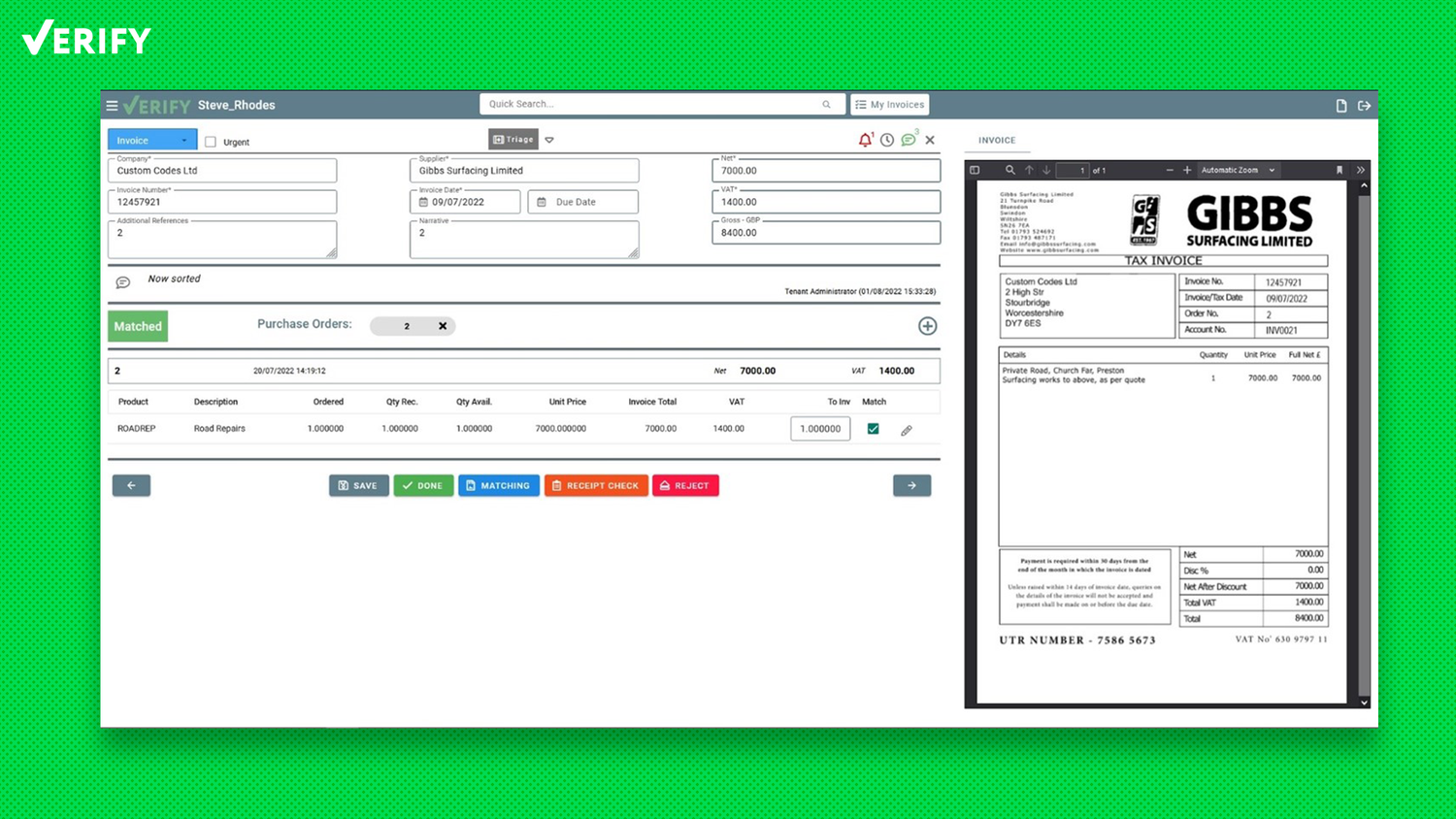Enable the Urgent checkbox
1456x819 pixels.
point(211,141)
